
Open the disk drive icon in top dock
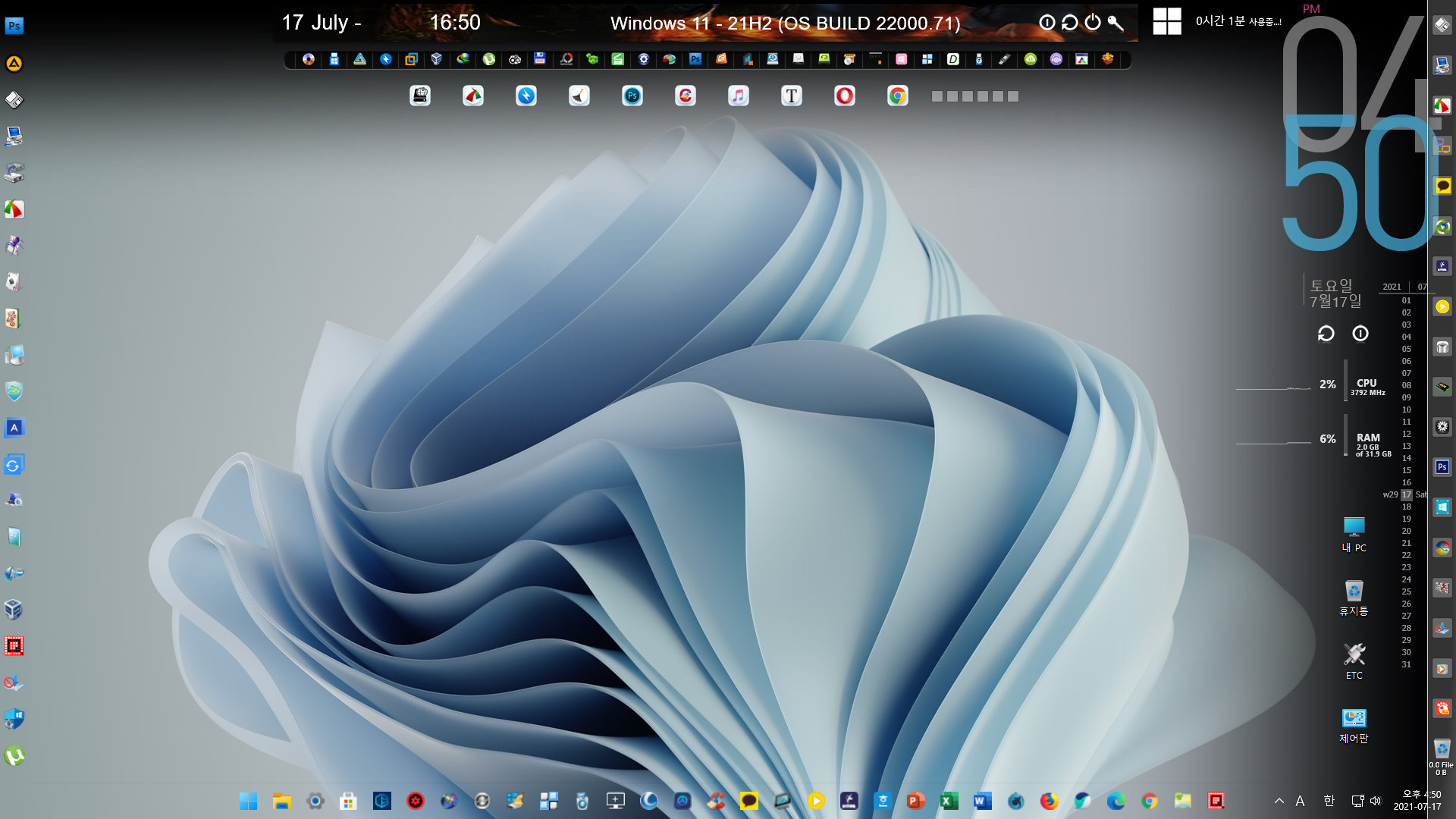(420, 96)
